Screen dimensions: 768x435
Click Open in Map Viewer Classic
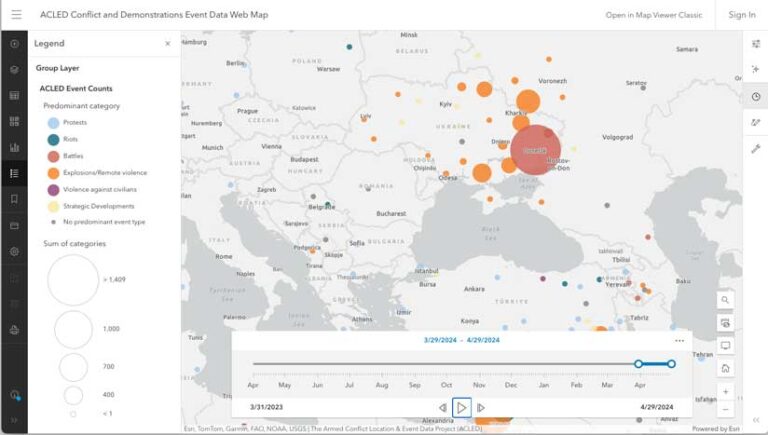click(654, 15)
